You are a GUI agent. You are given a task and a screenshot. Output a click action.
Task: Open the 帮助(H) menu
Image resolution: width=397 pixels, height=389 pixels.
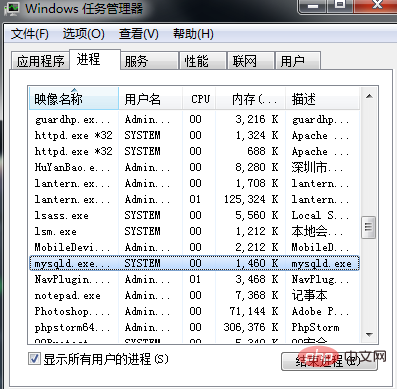193,34
